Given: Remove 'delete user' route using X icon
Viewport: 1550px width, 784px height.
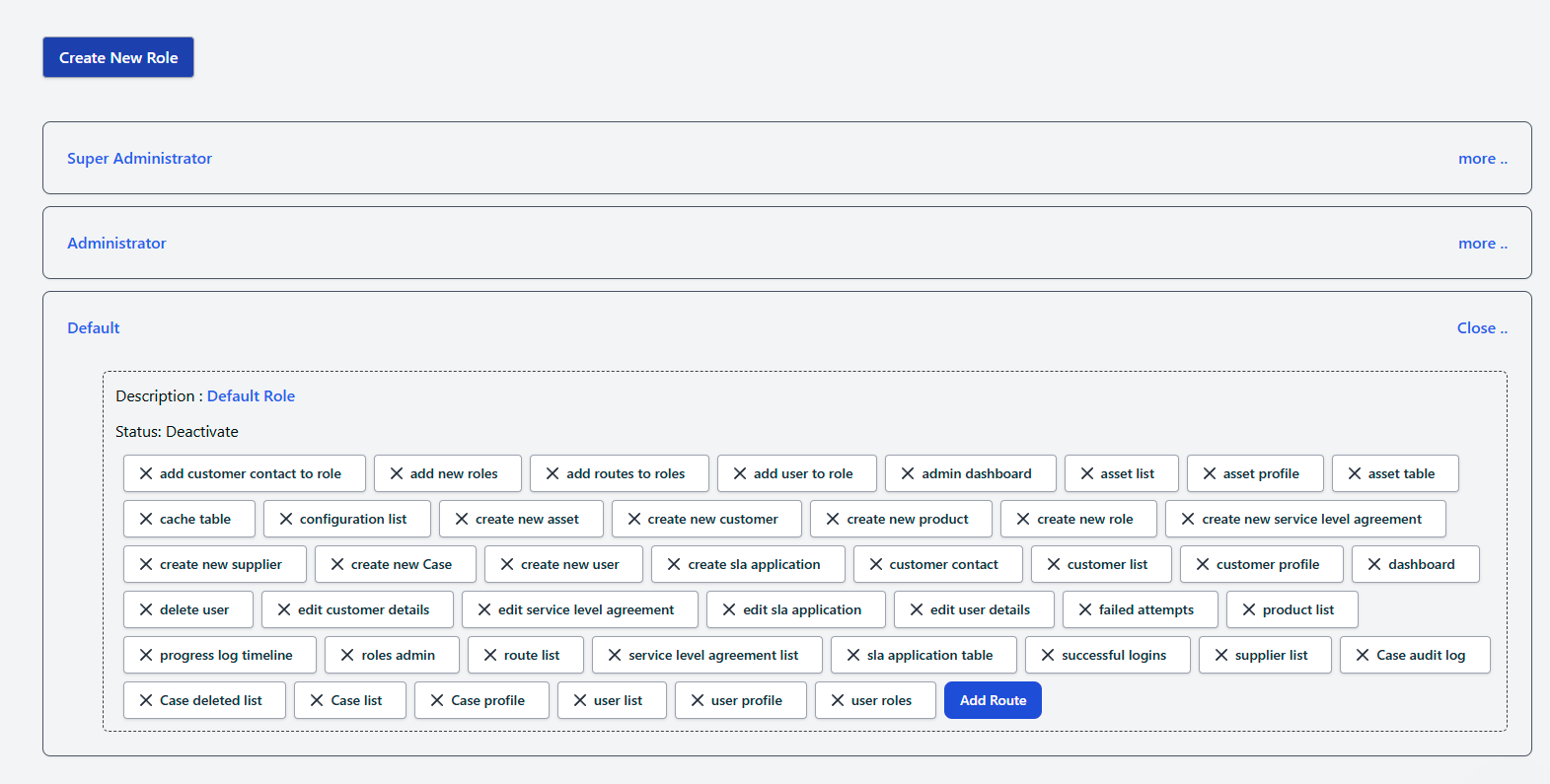Looking at the screenshot, I should pyautogui.click(x=146, y=609).
